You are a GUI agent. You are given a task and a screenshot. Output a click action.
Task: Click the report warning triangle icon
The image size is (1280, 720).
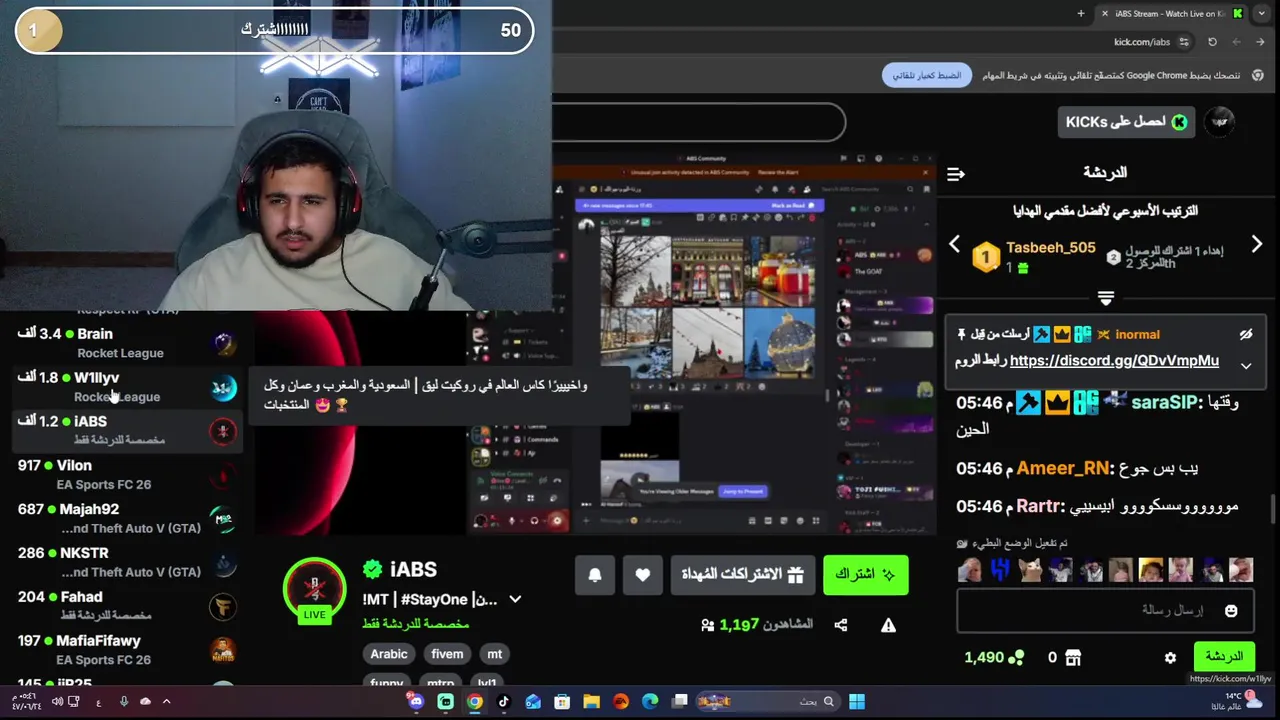(888, 625)
